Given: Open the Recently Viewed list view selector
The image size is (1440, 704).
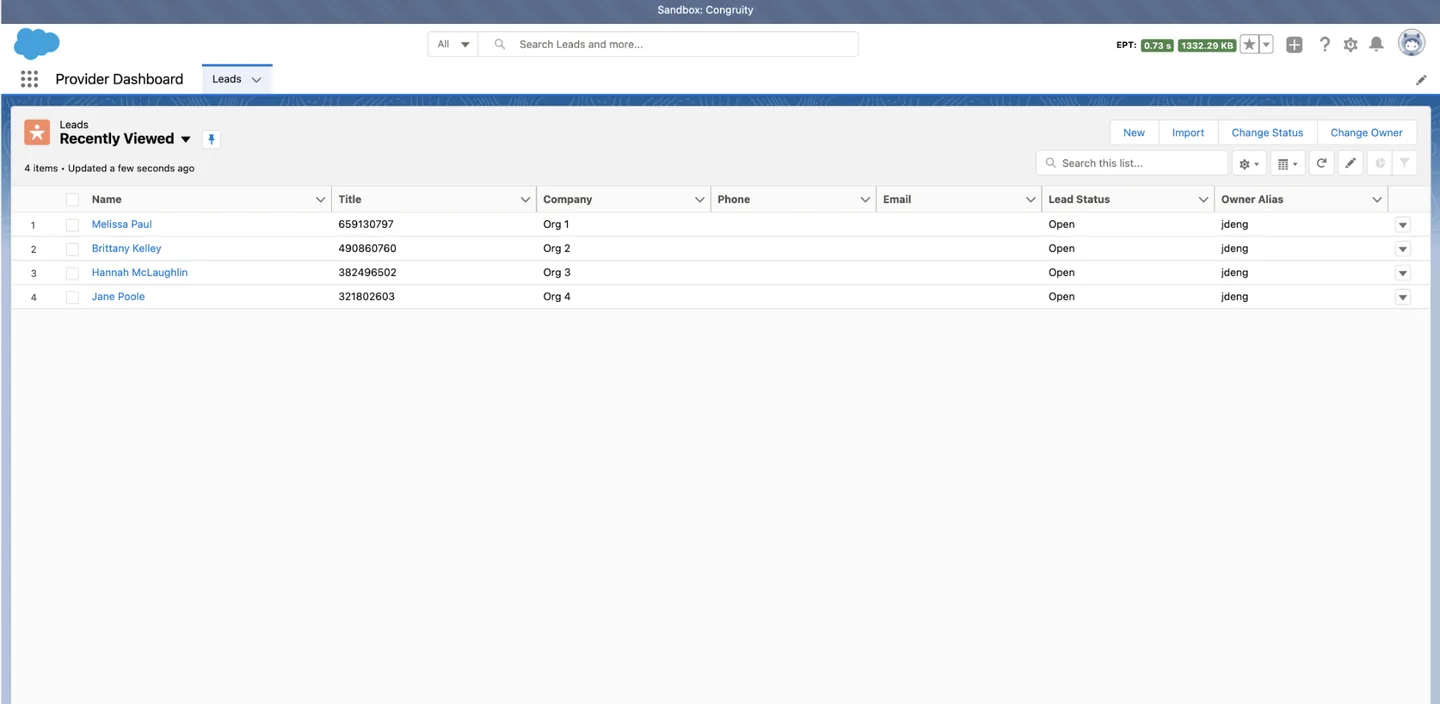Looking at the screenshot, I should pyautogui.click(x=186, y=139).
